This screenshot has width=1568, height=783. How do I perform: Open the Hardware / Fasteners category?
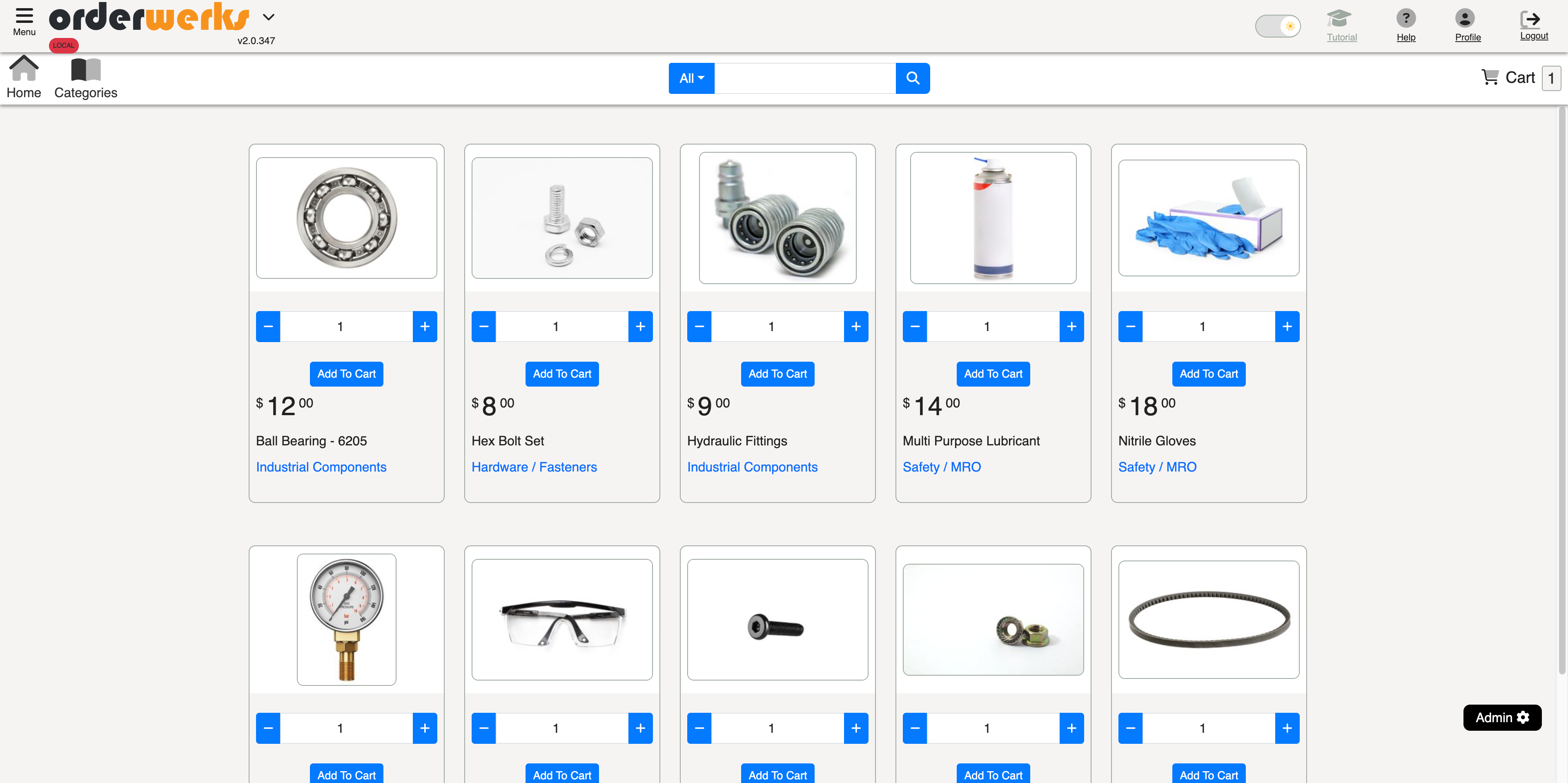(534, 467)
